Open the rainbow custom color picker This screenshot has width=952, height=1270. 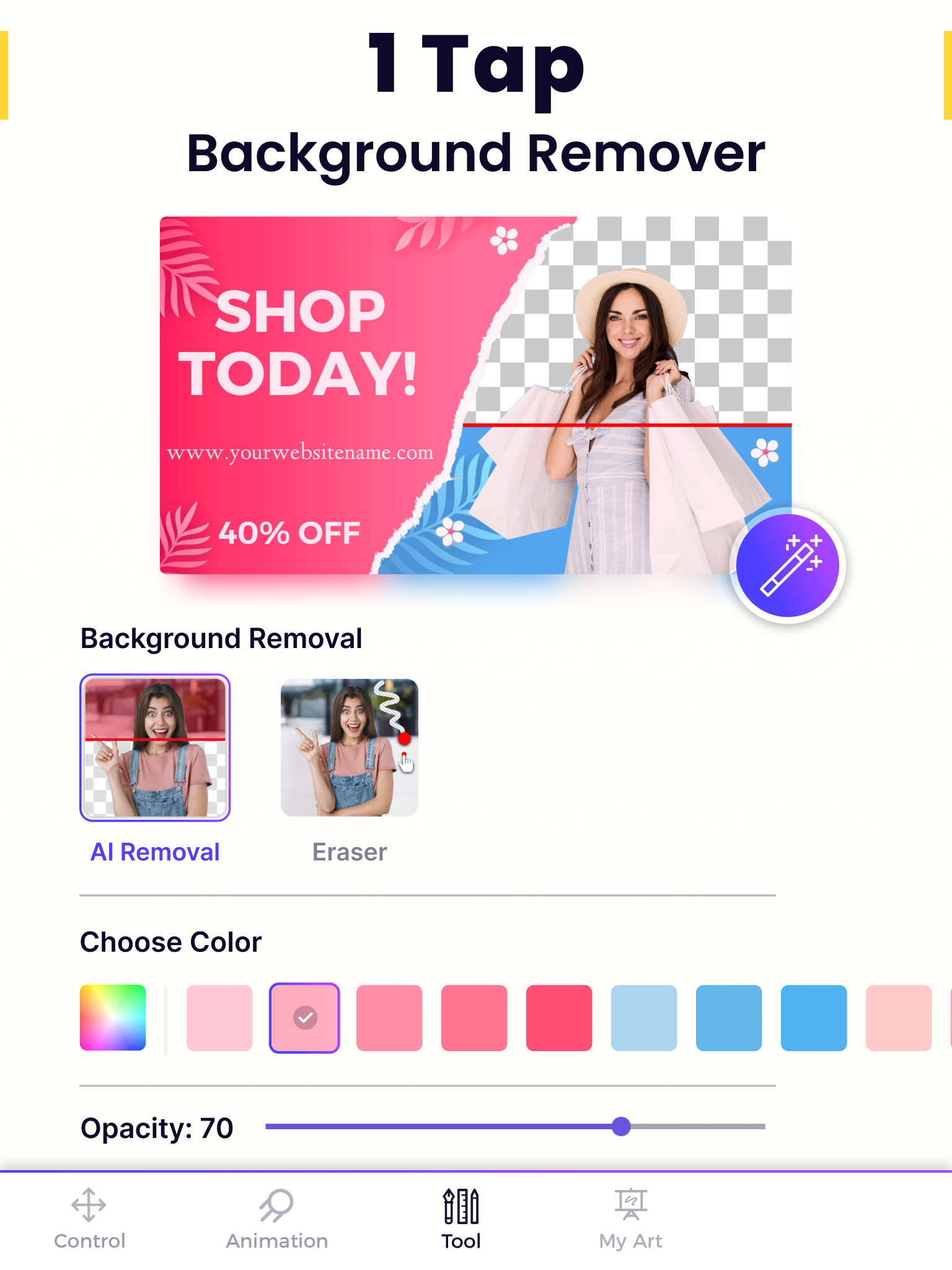pyautogui.click(x=113, y=1018)
